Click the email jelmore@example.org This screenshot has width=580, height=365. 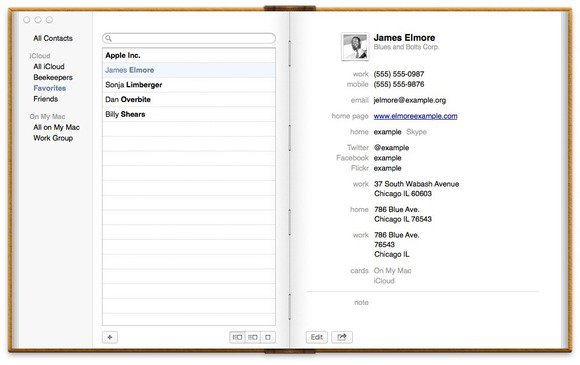(410, 100)
